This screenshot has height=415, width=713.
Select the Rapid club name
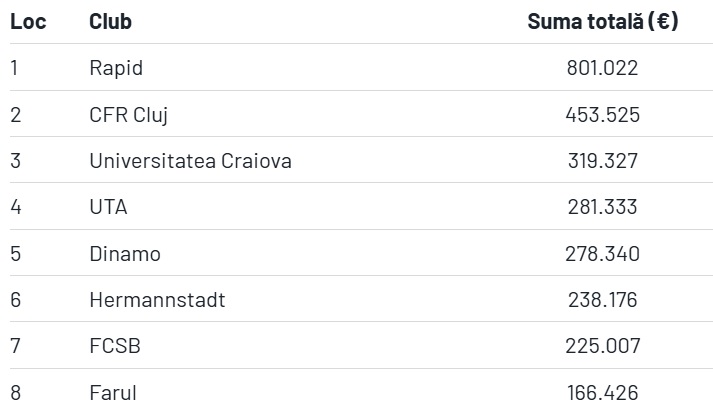tap(116, 68)
